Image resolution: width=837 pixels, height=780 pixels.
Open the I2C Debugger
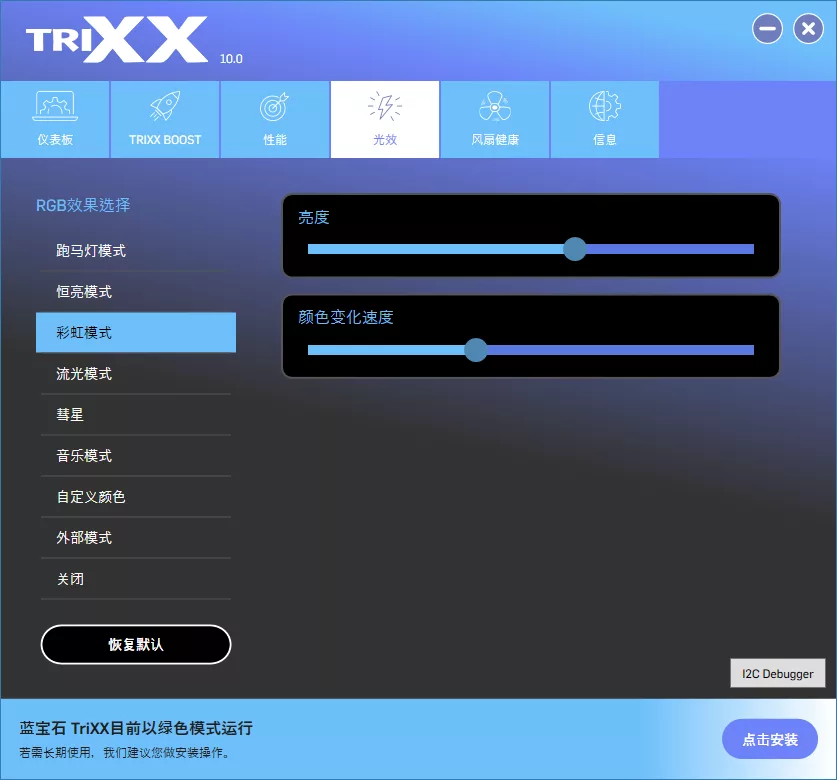(778, 673)
